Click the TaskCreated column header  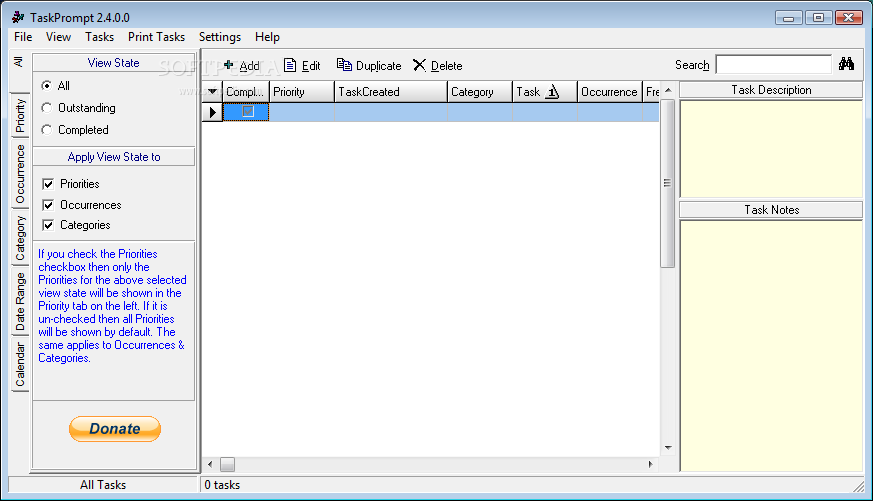point(391,92)
